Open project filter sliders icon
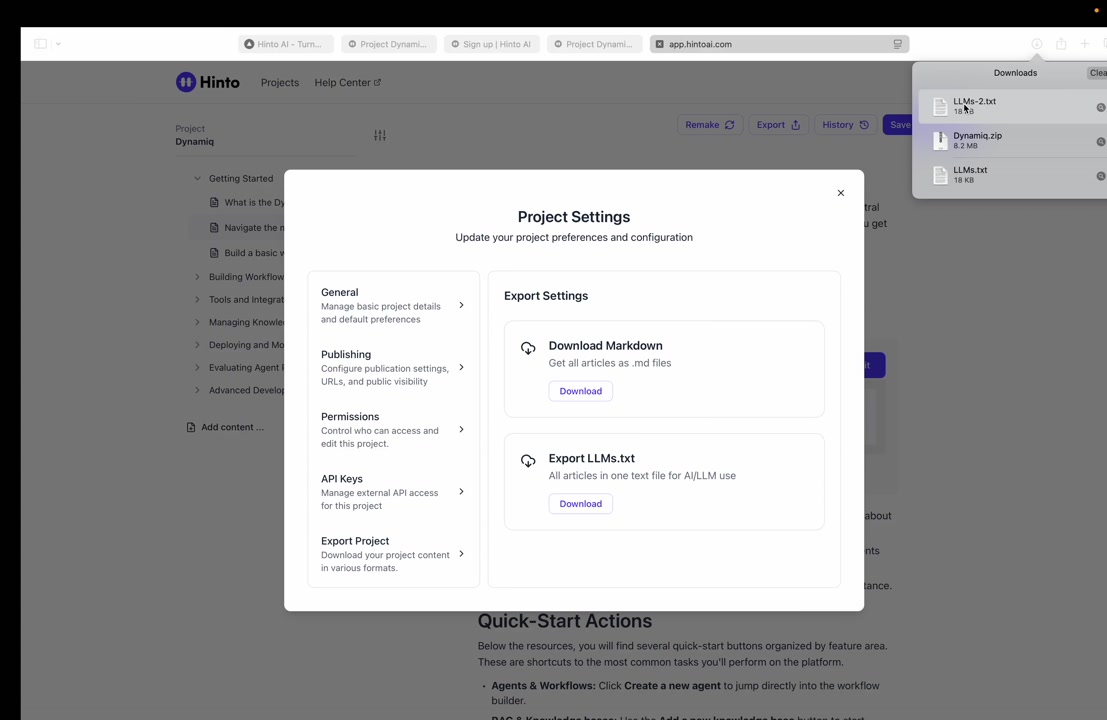 [380, 135]
